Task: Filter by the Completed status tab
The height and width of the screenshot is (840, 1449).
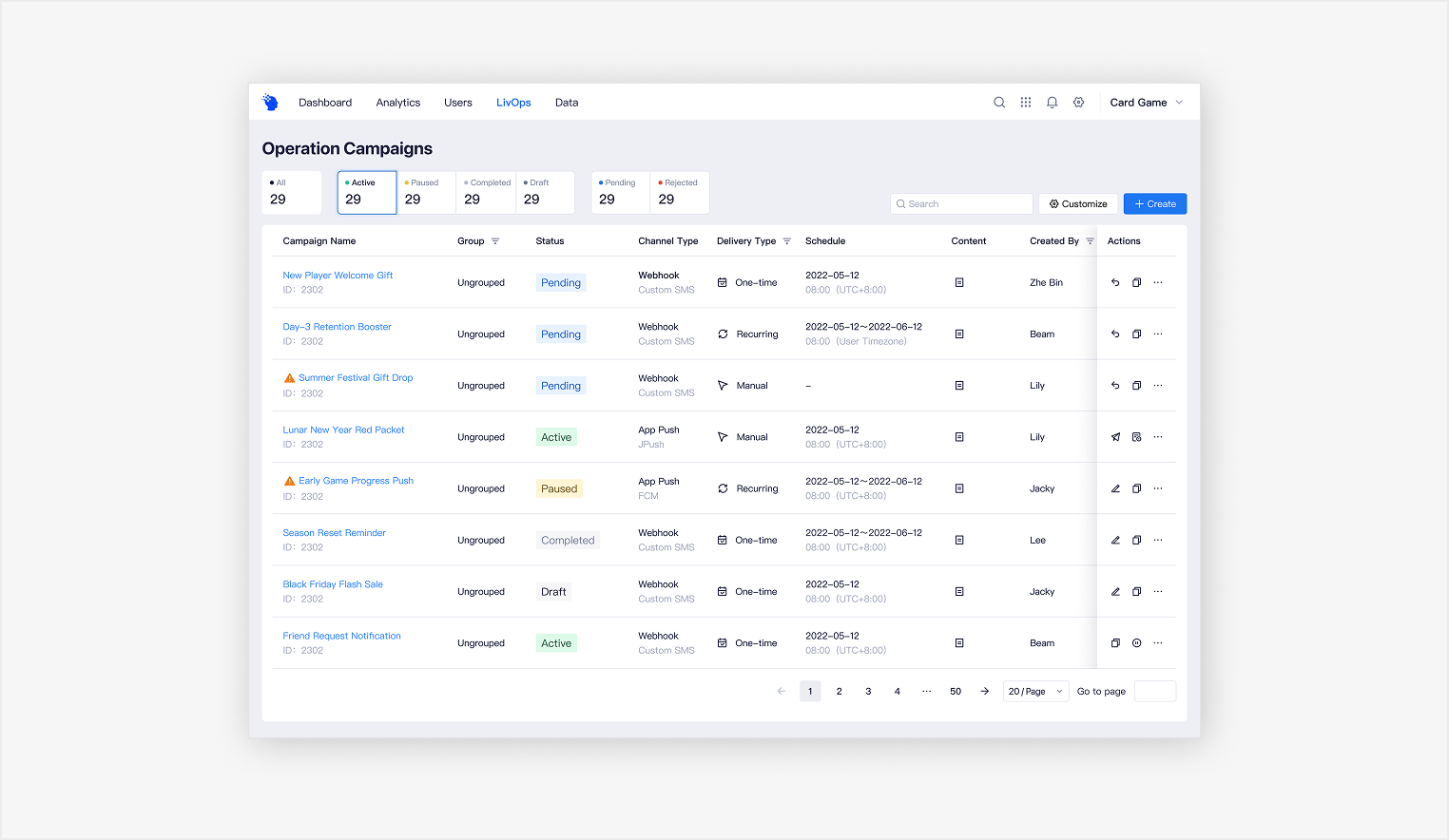Action: [486, 193]
